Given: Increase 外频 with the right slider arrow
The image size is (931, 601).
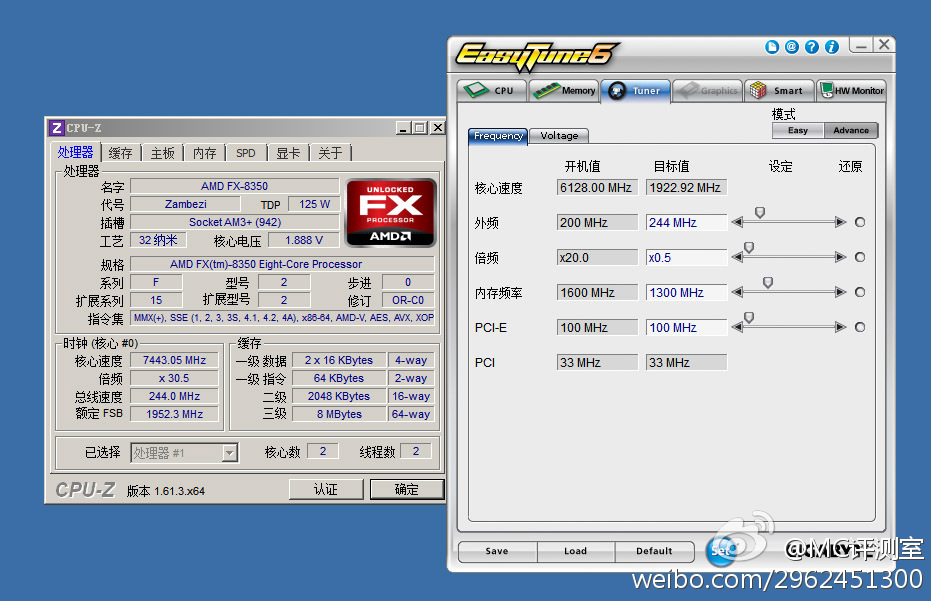Looking at the screenshot, I should tap(841, 222).
